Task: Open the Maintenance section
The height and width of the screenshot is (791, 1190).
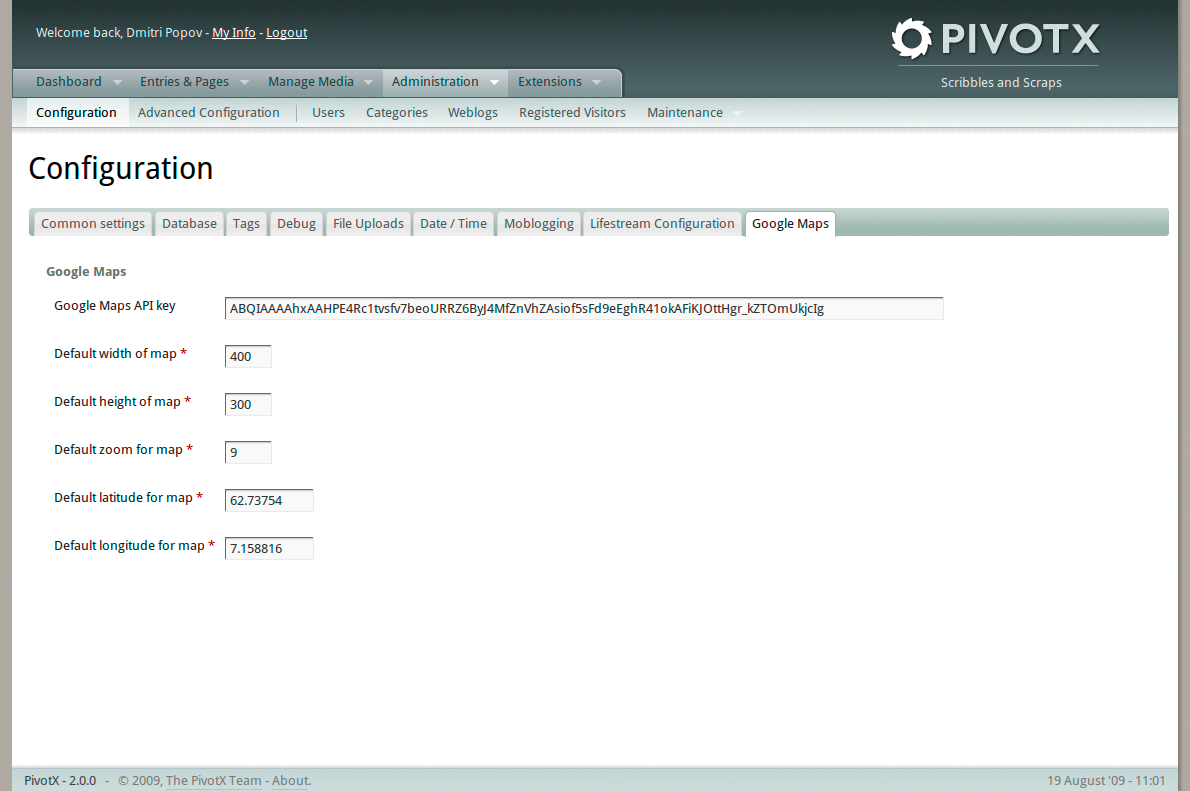Action: click(685, 112)
